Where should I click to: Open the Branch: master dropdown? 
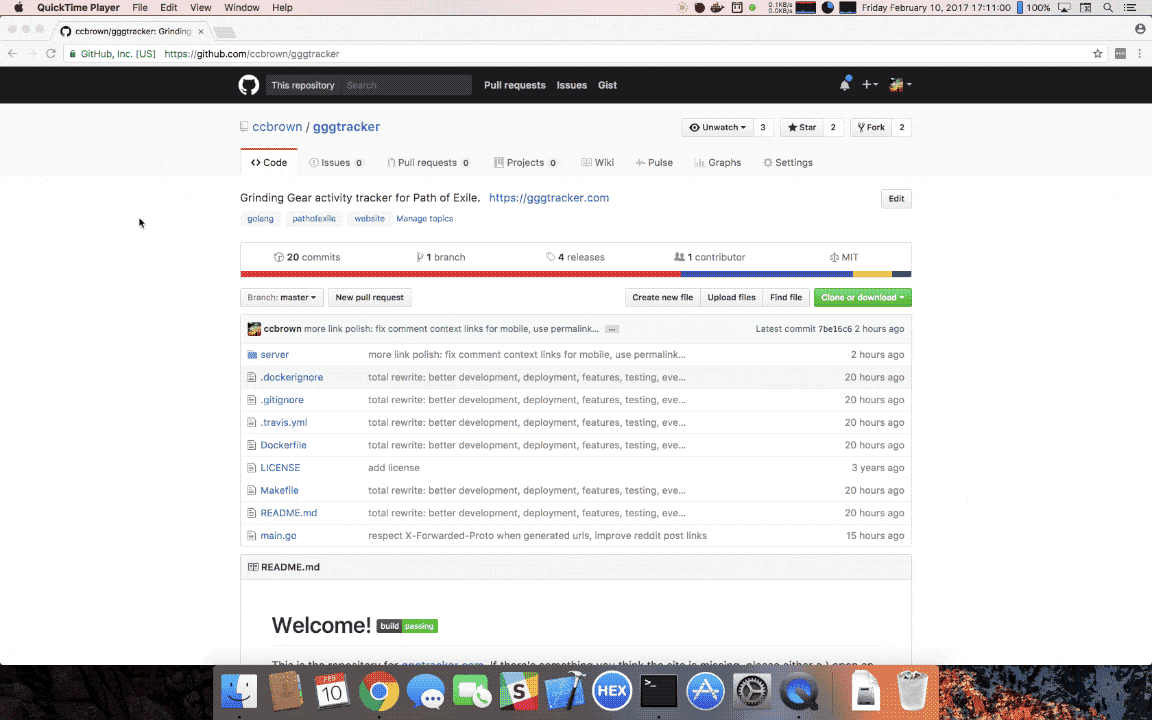point(282,298)
